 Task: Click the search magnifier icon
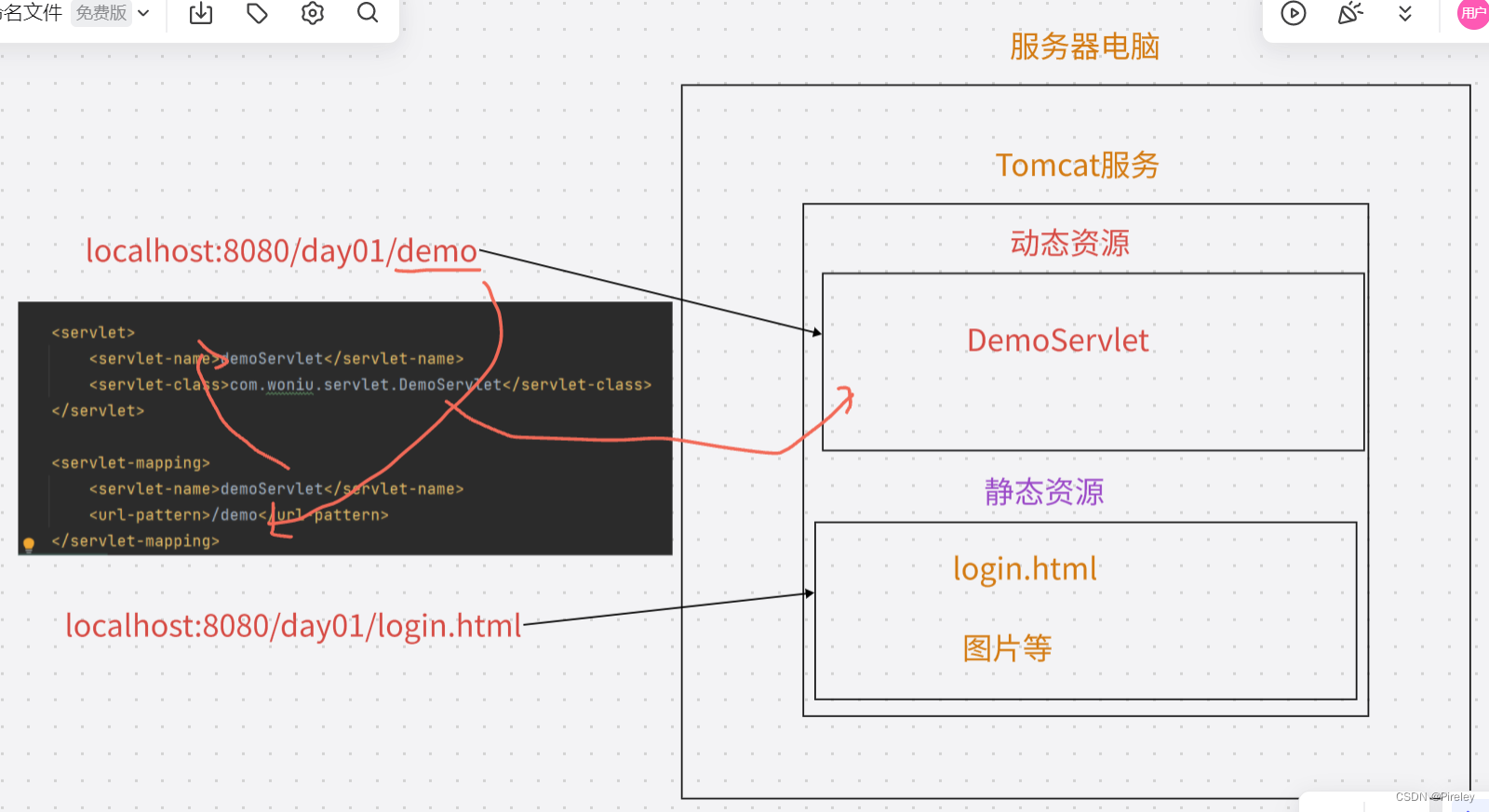368,13
